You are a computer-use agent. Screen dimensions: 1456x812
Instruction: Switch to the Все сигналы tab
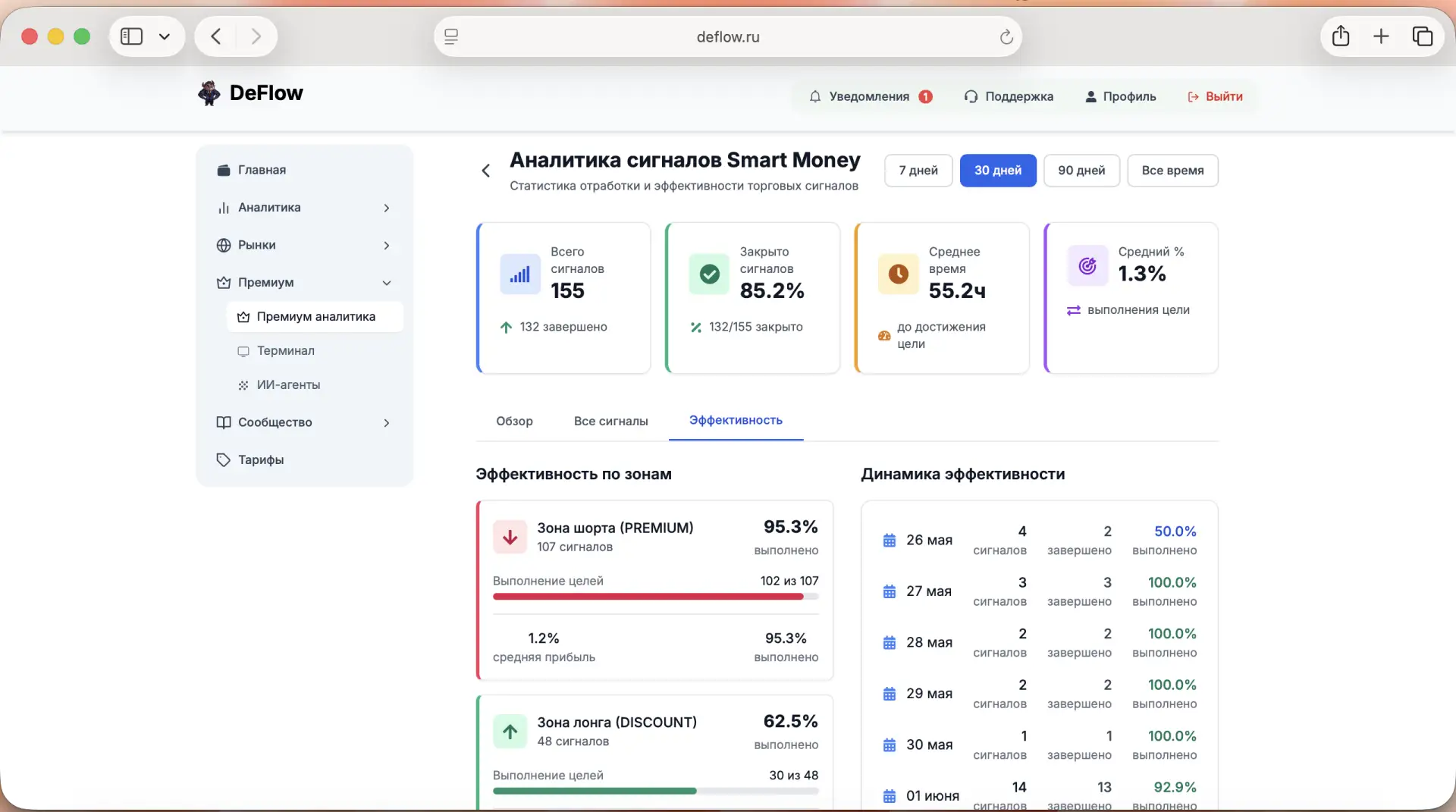[610, 421]
